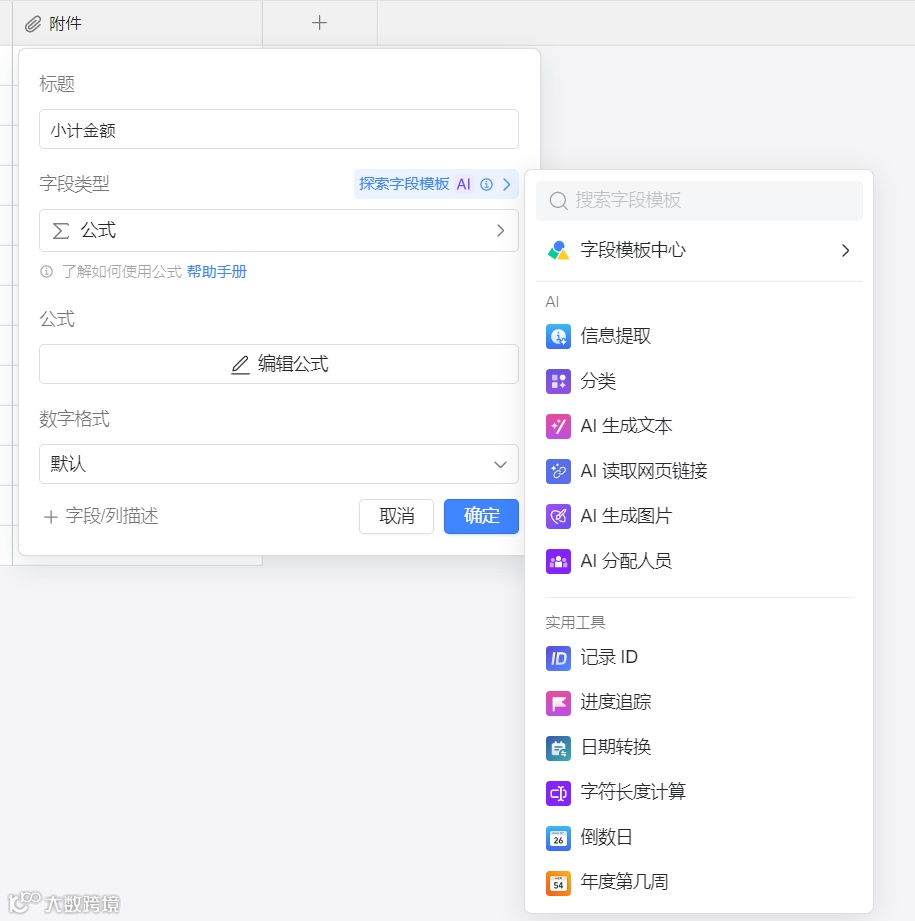Viewport: 915px width, 921px height.
Task: Click the info icon before 了解如何使用公式
Action: point(46,271)
